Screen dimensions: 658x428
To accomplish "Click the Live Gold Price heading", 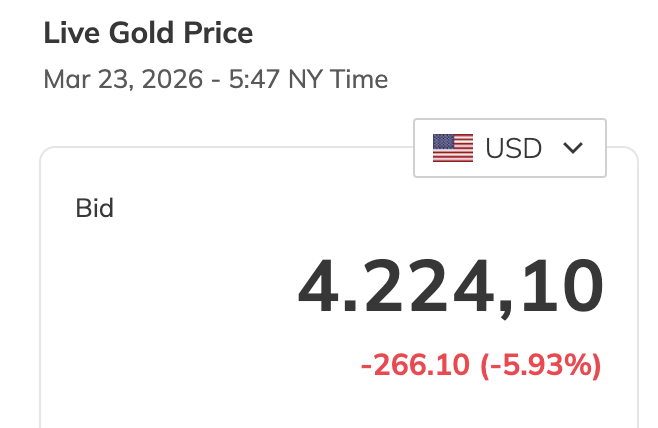I will tap(148, 34).
